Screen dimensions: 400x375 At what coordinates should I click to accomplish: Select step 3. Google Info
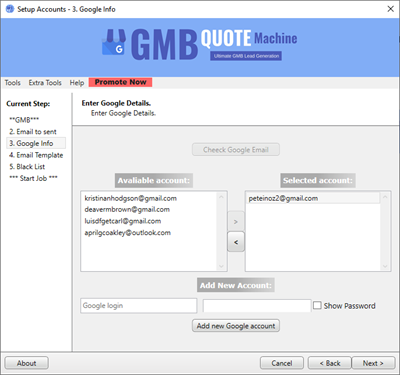pyautogui.click(x=36, y=143)
